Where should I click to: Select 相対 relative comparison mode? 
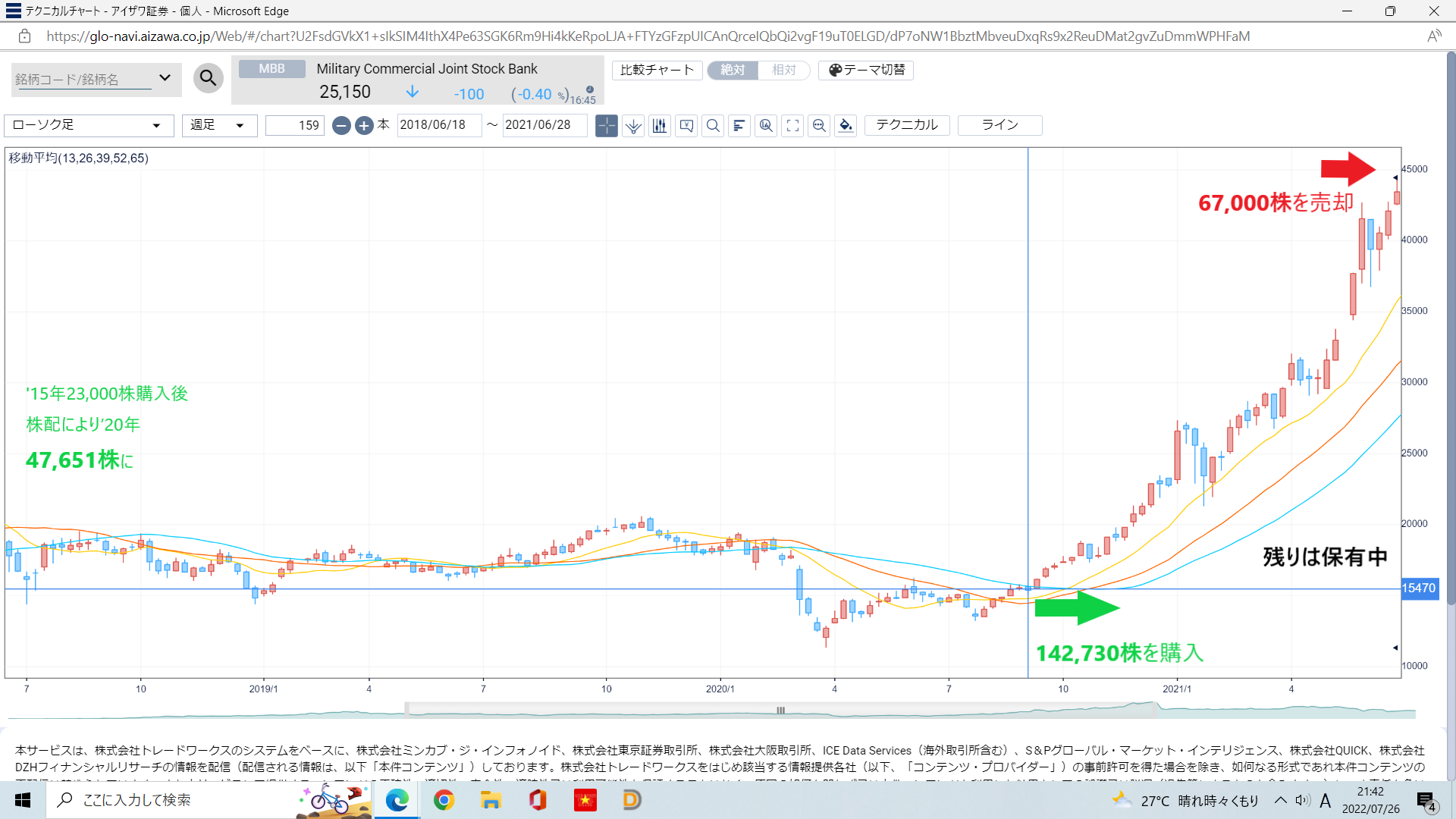coord(784,70)
